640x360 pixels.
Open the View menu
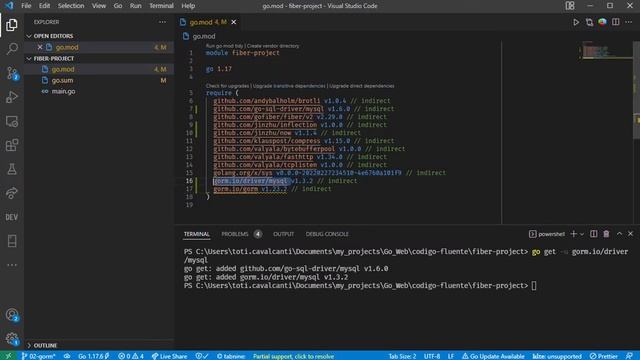[x=99, y=6]
